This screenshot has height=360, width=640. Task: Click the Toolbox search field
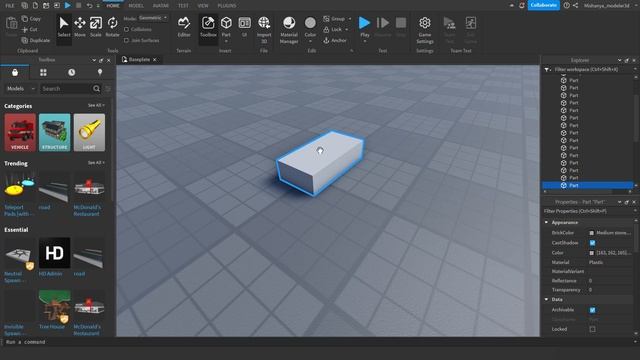[x=66, y=89]
